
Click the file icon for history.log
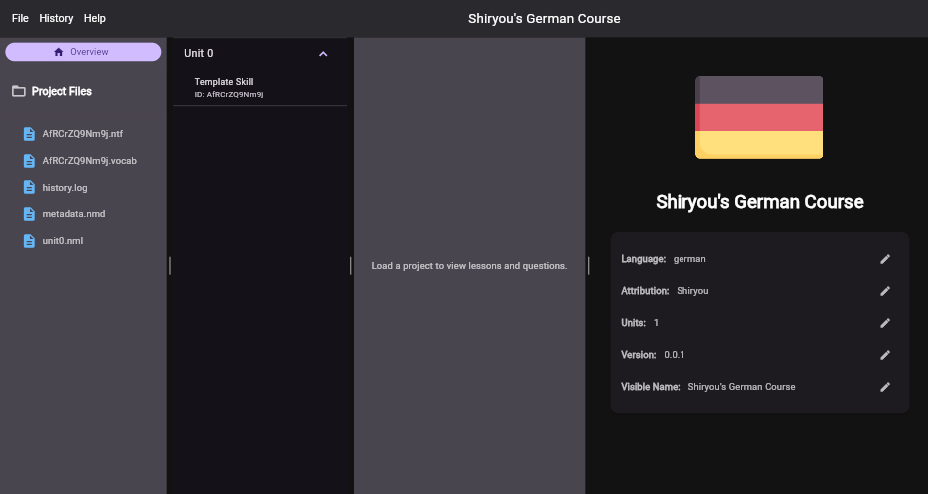[29, 188]
